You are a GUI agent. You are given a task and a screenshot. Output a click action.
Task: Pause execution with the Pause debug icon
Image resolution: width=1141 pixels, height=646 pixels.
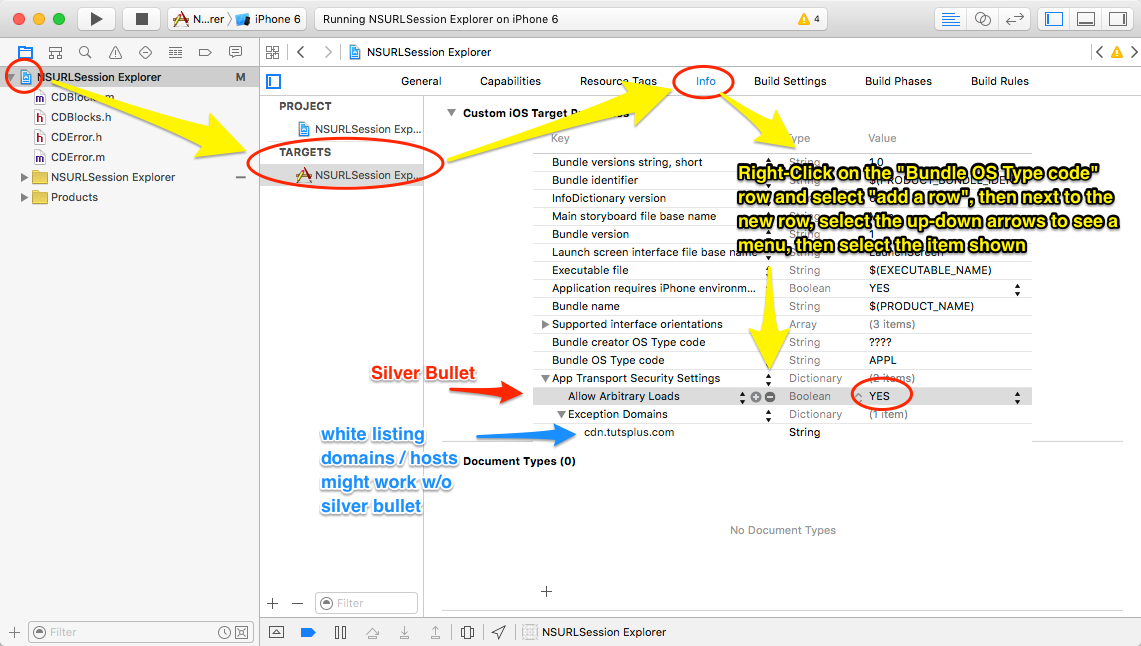point(340,631)
